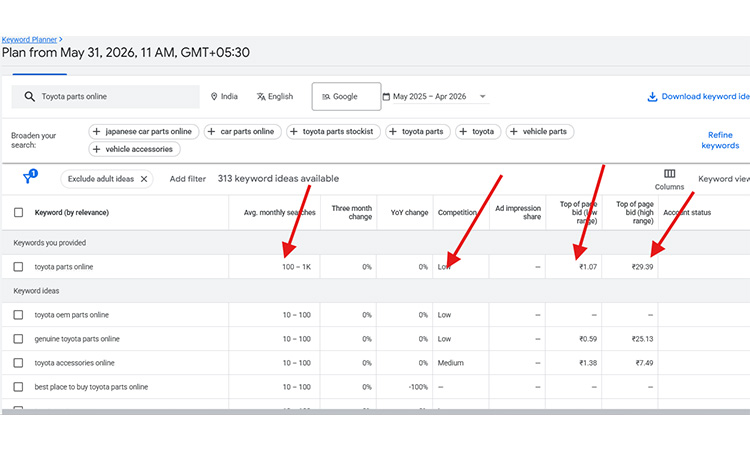Click '313 keyword ideas available' text
The height and width of the screenshot is (450, 750).
tap(278, 178)
